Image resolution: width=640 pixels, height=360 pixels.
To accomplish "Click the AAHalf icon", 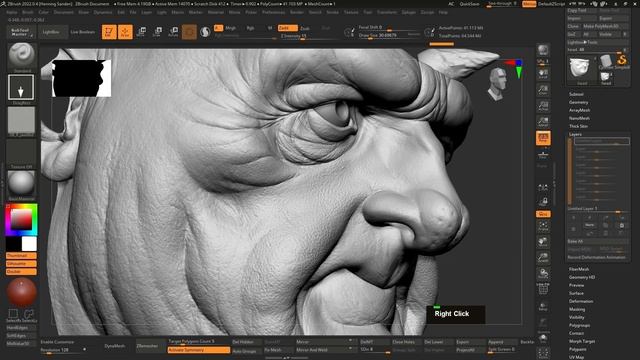I will [543, 121].
